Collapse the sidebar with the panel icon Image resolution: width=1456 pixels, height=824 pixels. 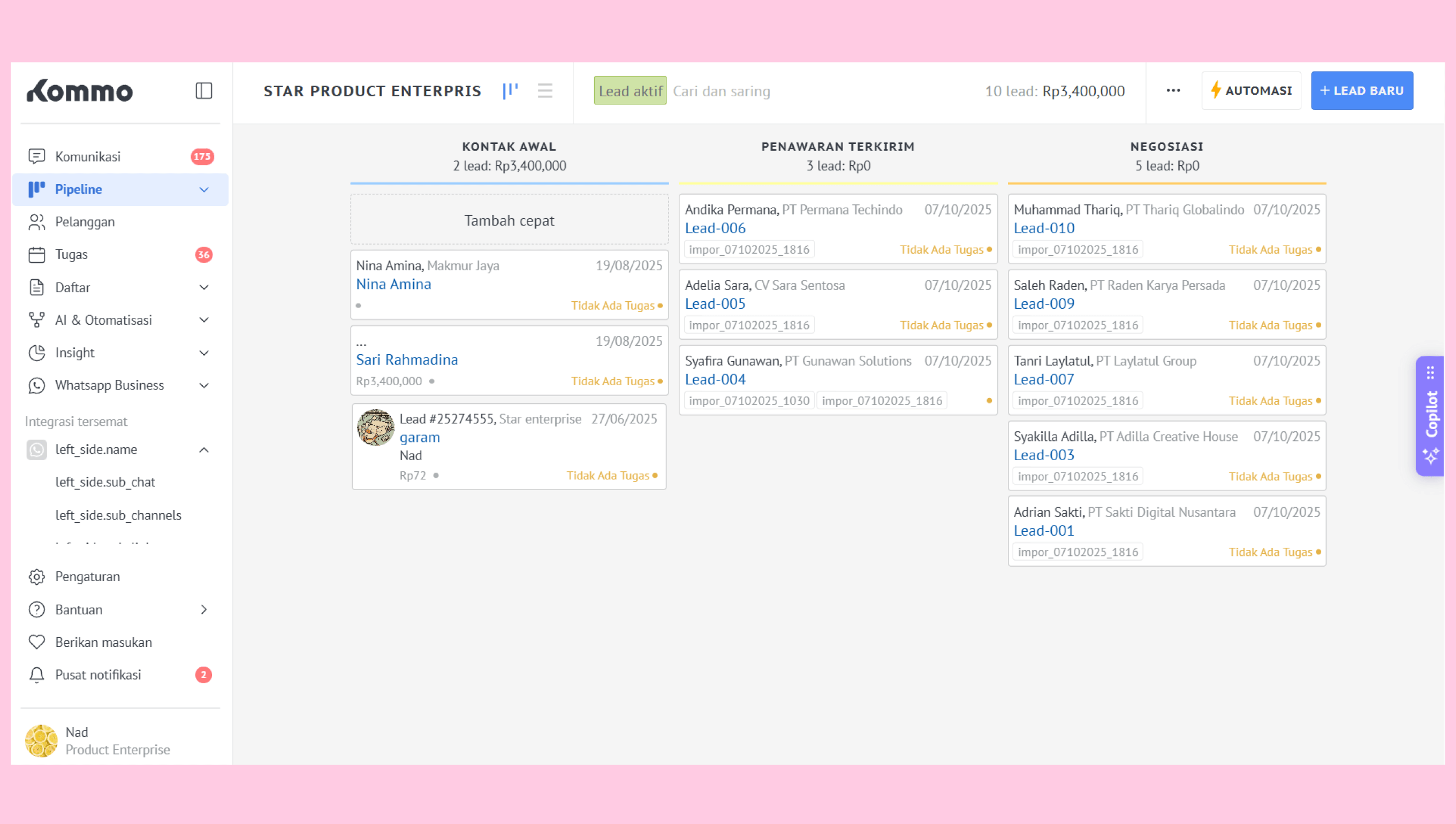pyautogui.click(x=204, y=90)
